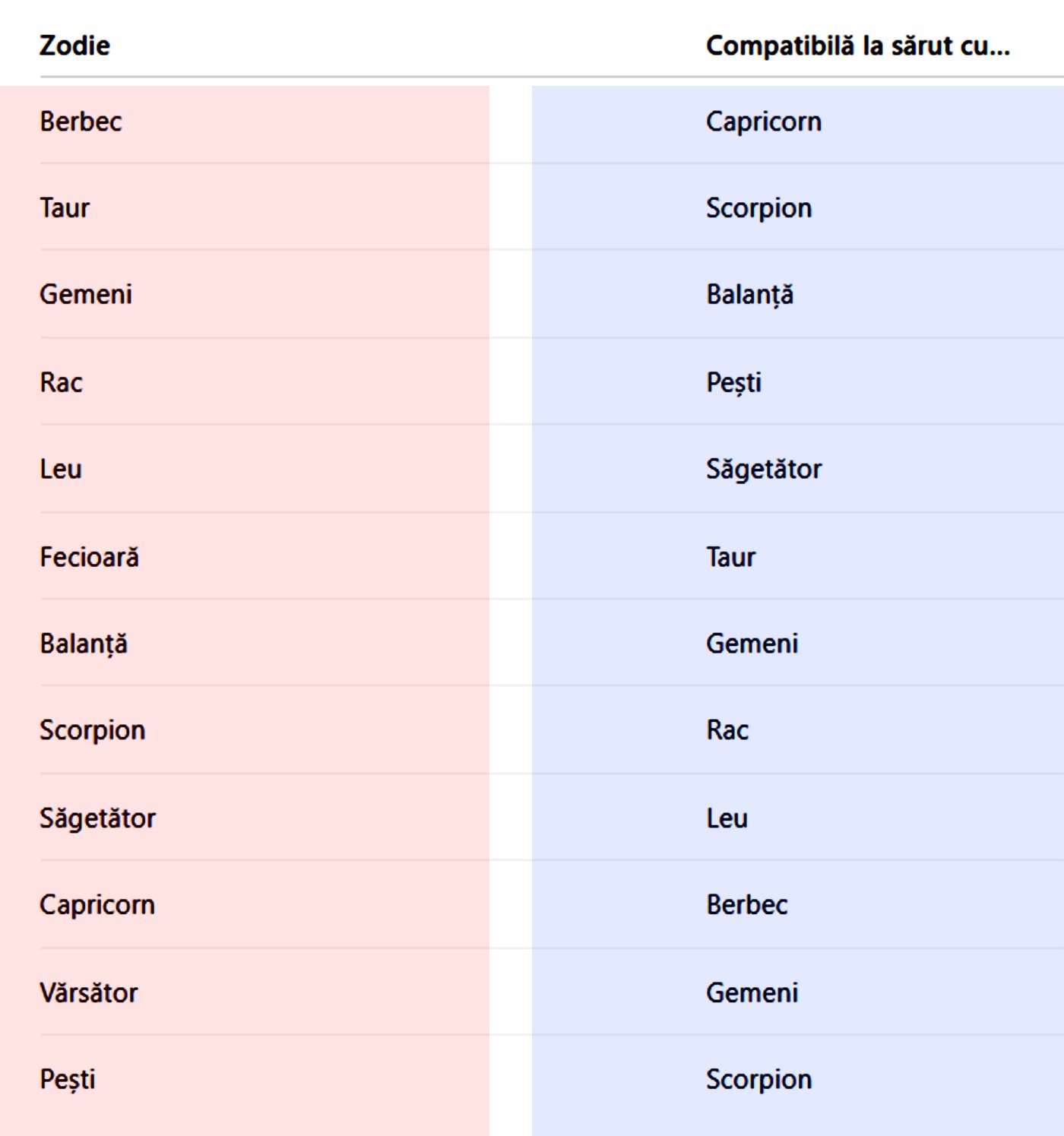Click Leu in the Zodie column
This screenshot has width=1064, height=1136.
pos(61,469)
